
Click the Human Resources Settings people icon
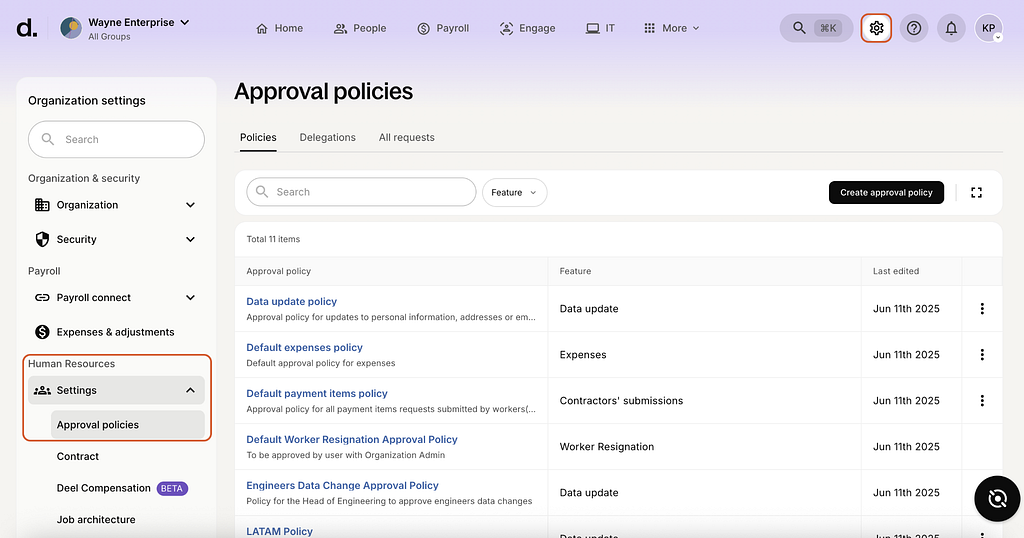[42, 390]
